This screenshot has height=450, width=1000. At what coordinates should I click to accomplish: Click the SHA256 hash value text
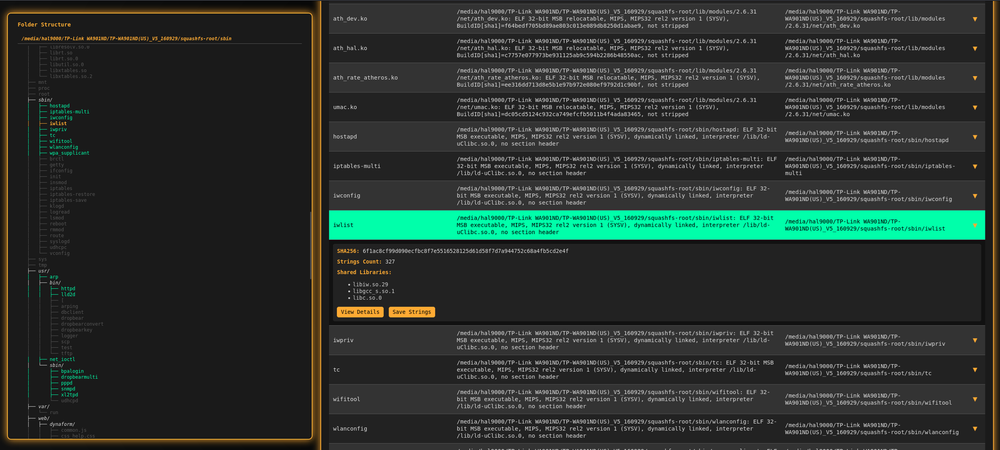coord(466,251)
